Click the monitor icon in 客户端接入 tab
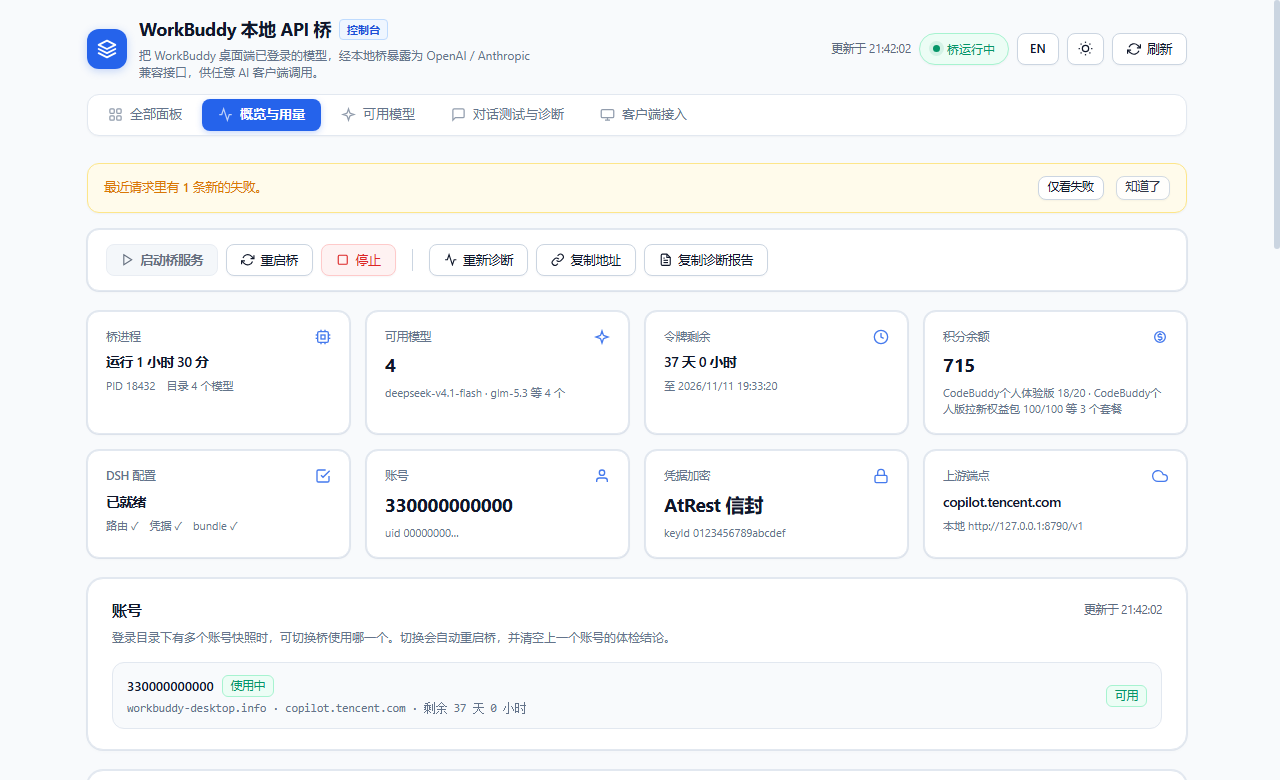The width and height of the screenshot is (1280, 780). 607,115
